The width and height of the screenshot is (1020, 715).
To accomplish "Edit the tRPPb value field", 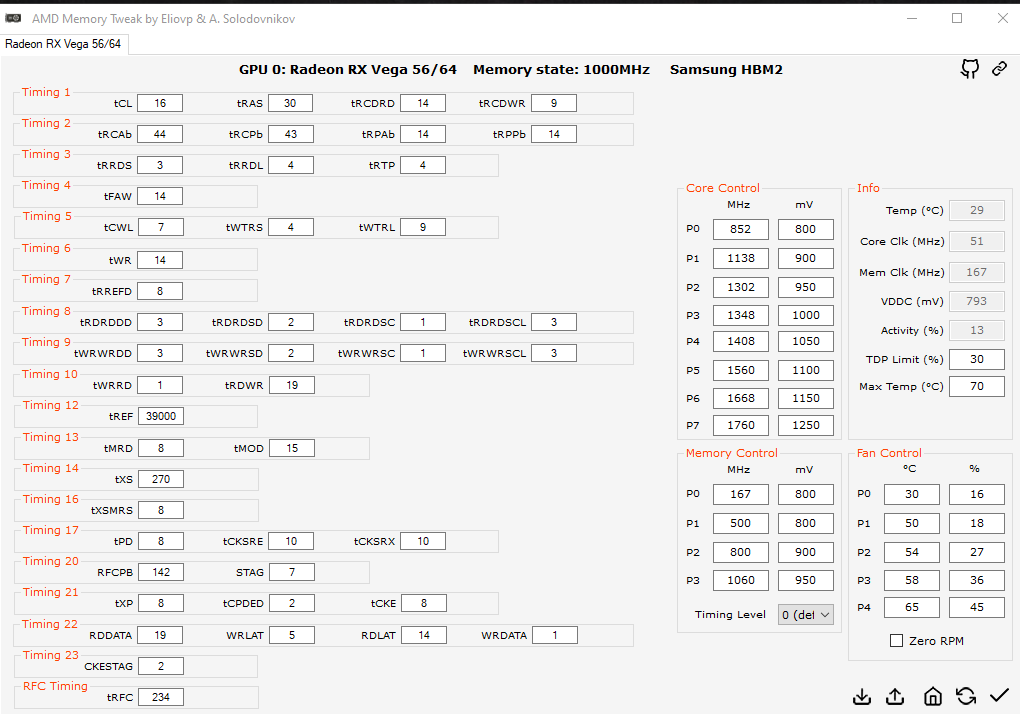I will pyautogui.click(x=554, y=134).
